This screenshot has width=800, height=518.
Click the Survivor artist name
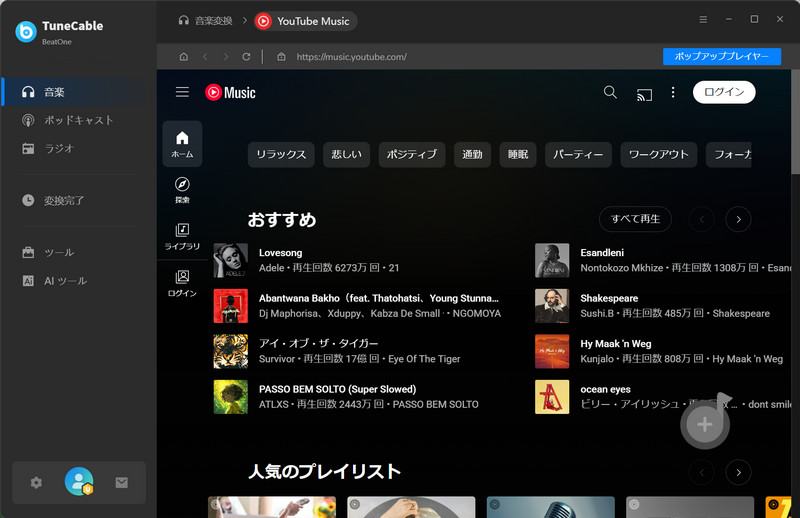click(x=277, y=359)
